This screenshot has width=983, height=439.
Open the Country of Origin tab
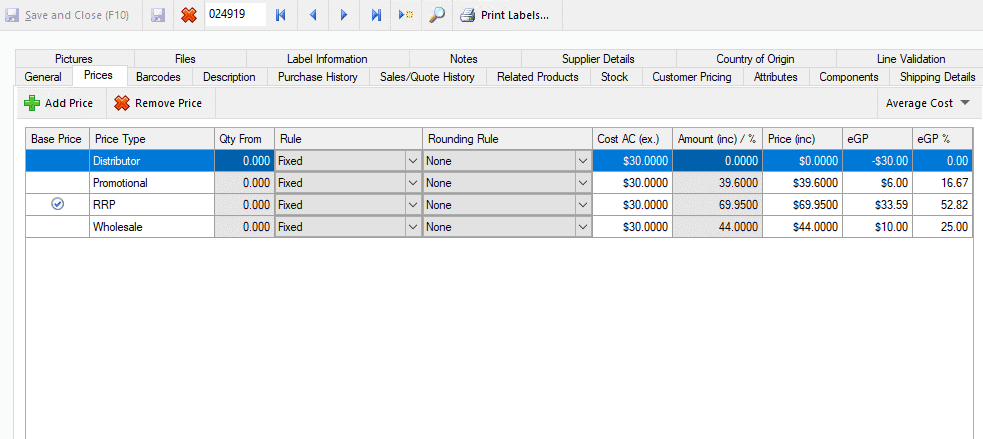point(755,59)
